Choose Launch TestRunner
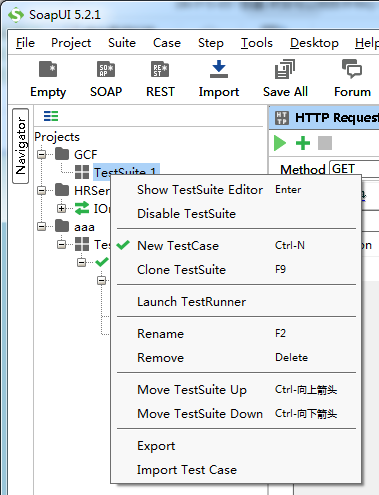Screen dimensions: 379x495 pyautogui.click(x=236, y=302)
